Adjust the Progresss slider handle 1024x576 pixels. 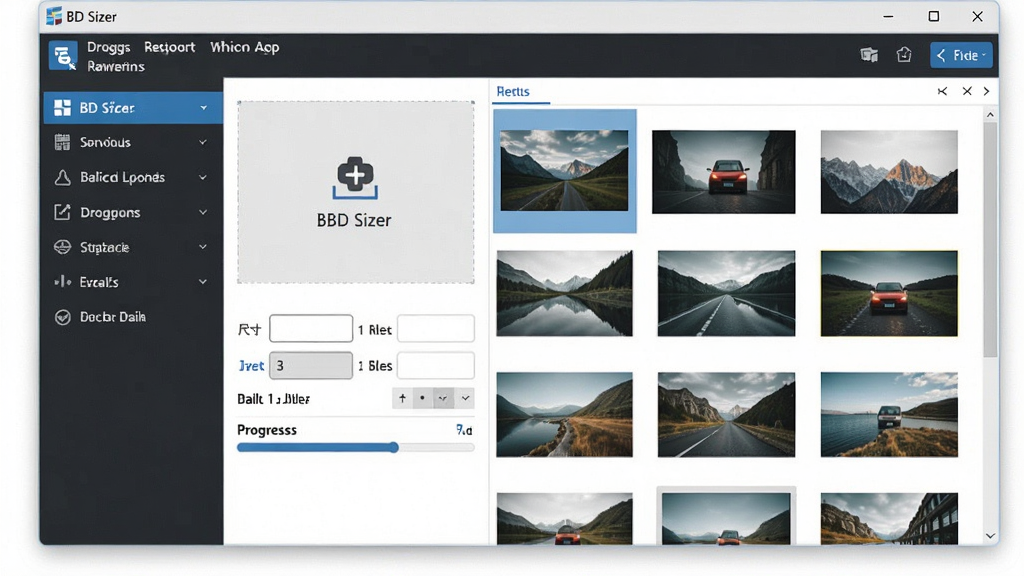[394, 447]
